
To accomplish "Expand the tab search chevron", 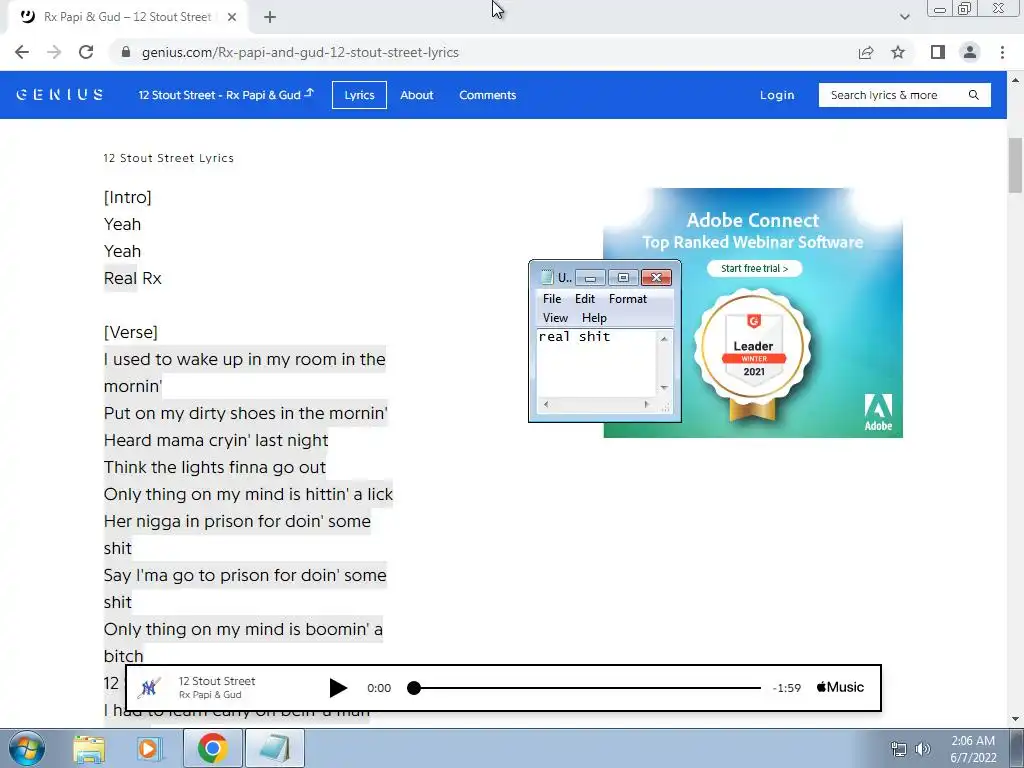I will 904,17.
